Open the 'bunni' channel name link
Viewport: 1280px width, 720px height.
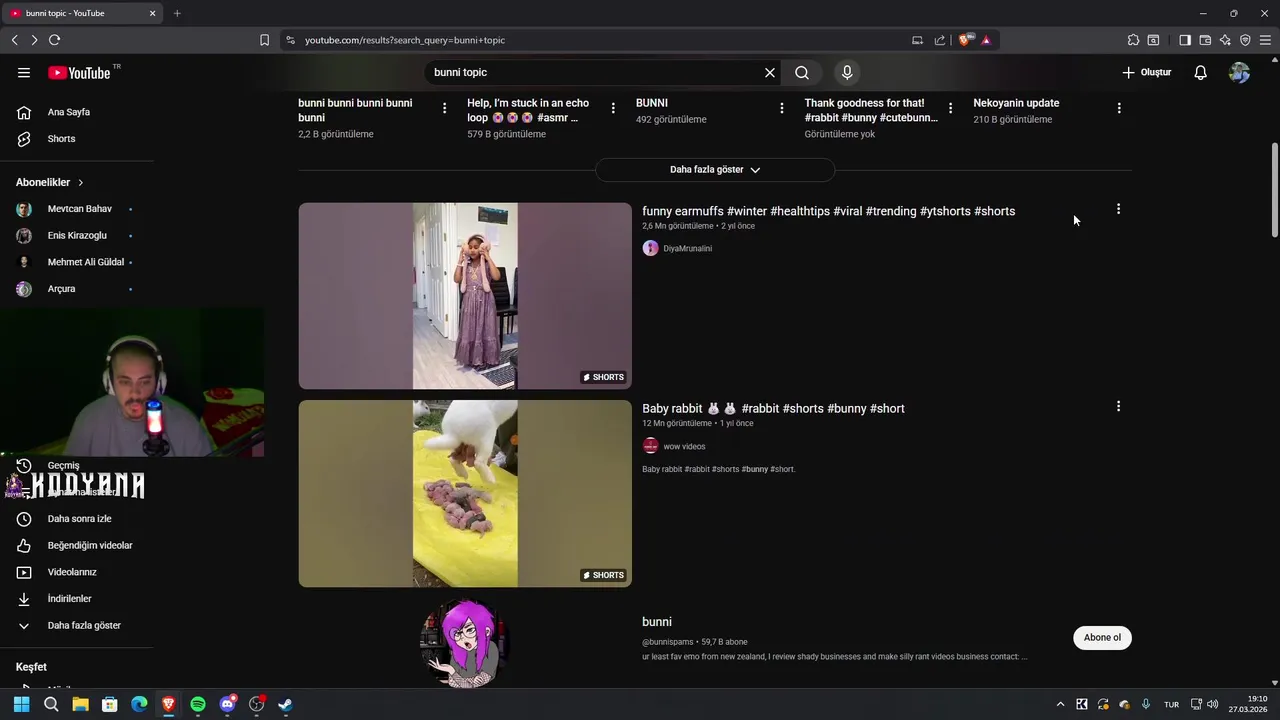(x=657, y=622)
